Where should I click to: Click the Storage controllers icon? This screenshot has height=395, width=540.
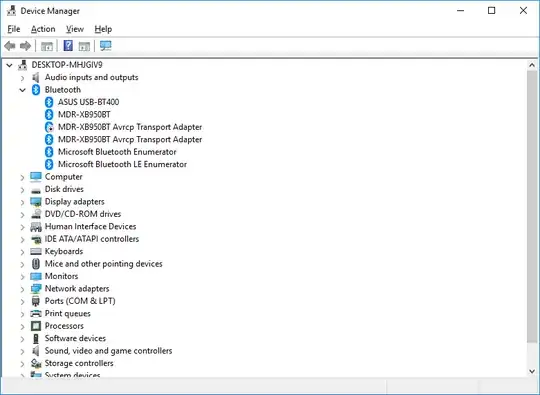pyautogui.click(x=36, y=363)
